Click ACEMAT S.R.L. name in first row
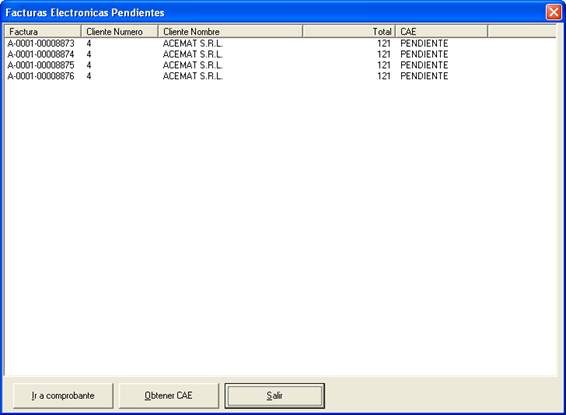 pyautogui.click(x=193, y=43)
